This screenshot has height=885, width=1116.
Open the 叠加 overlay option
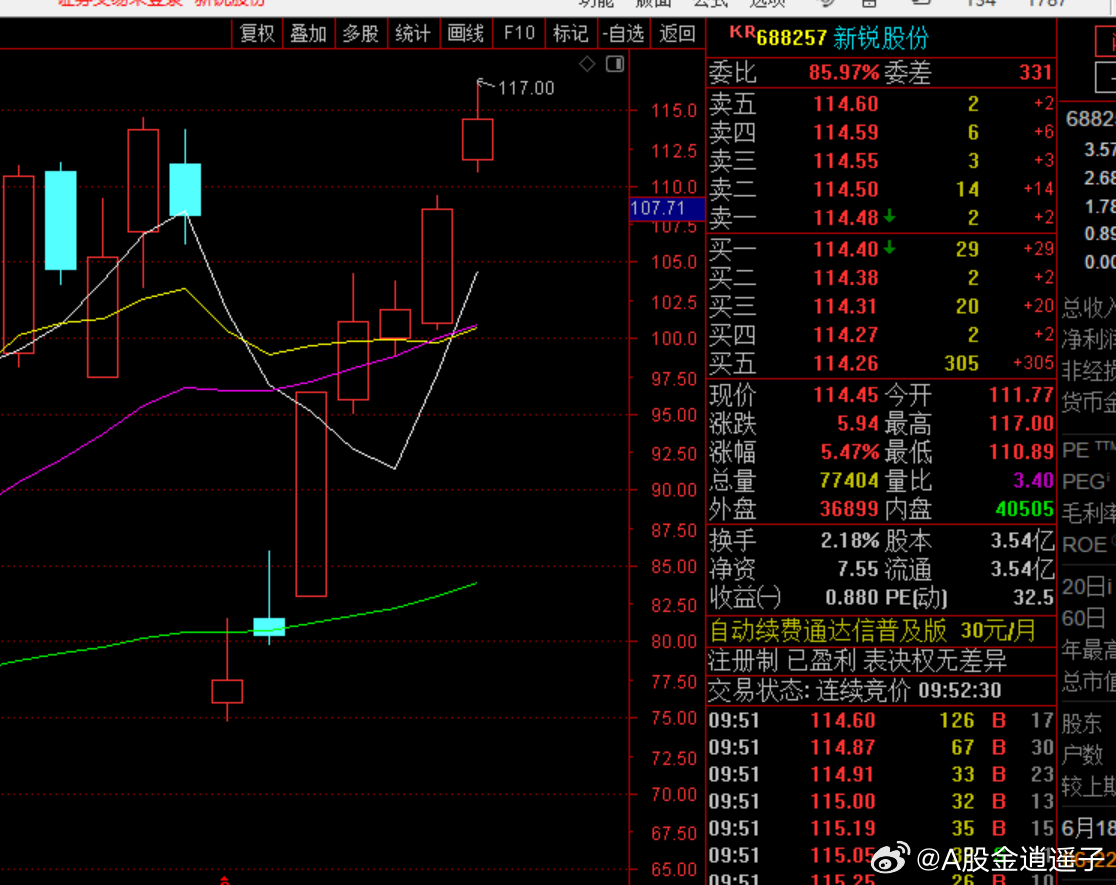point(308,33)
